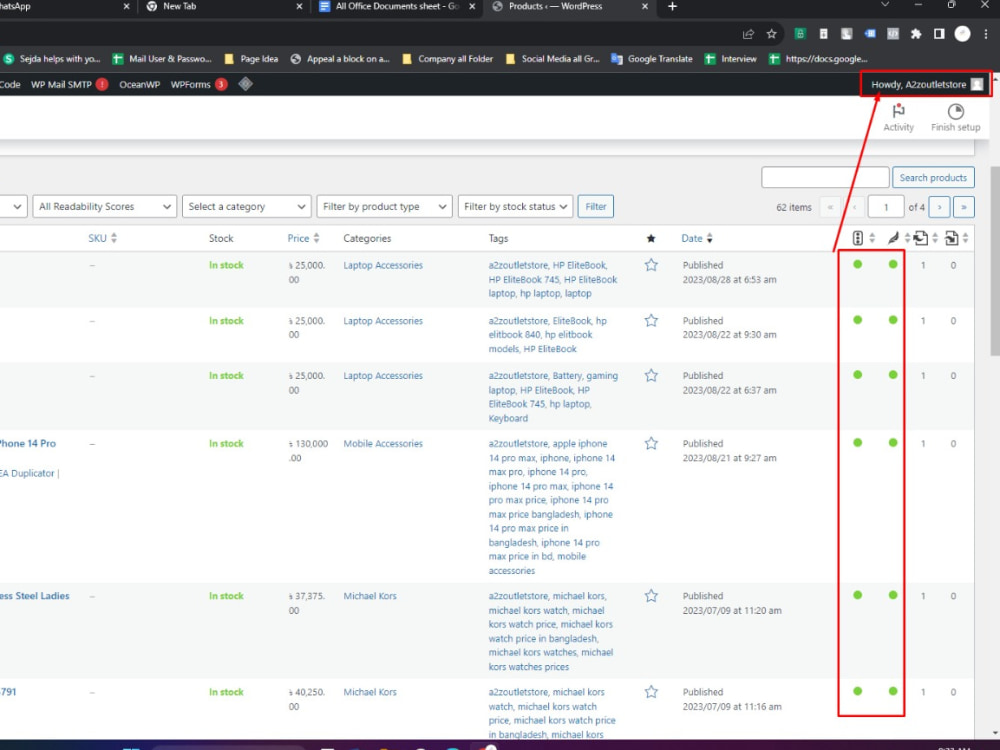Image resolution: width=1000 pixels, height=750 pixels.
Task: Click the Chrome profile avatar
Action: click(x=962, y=34)
